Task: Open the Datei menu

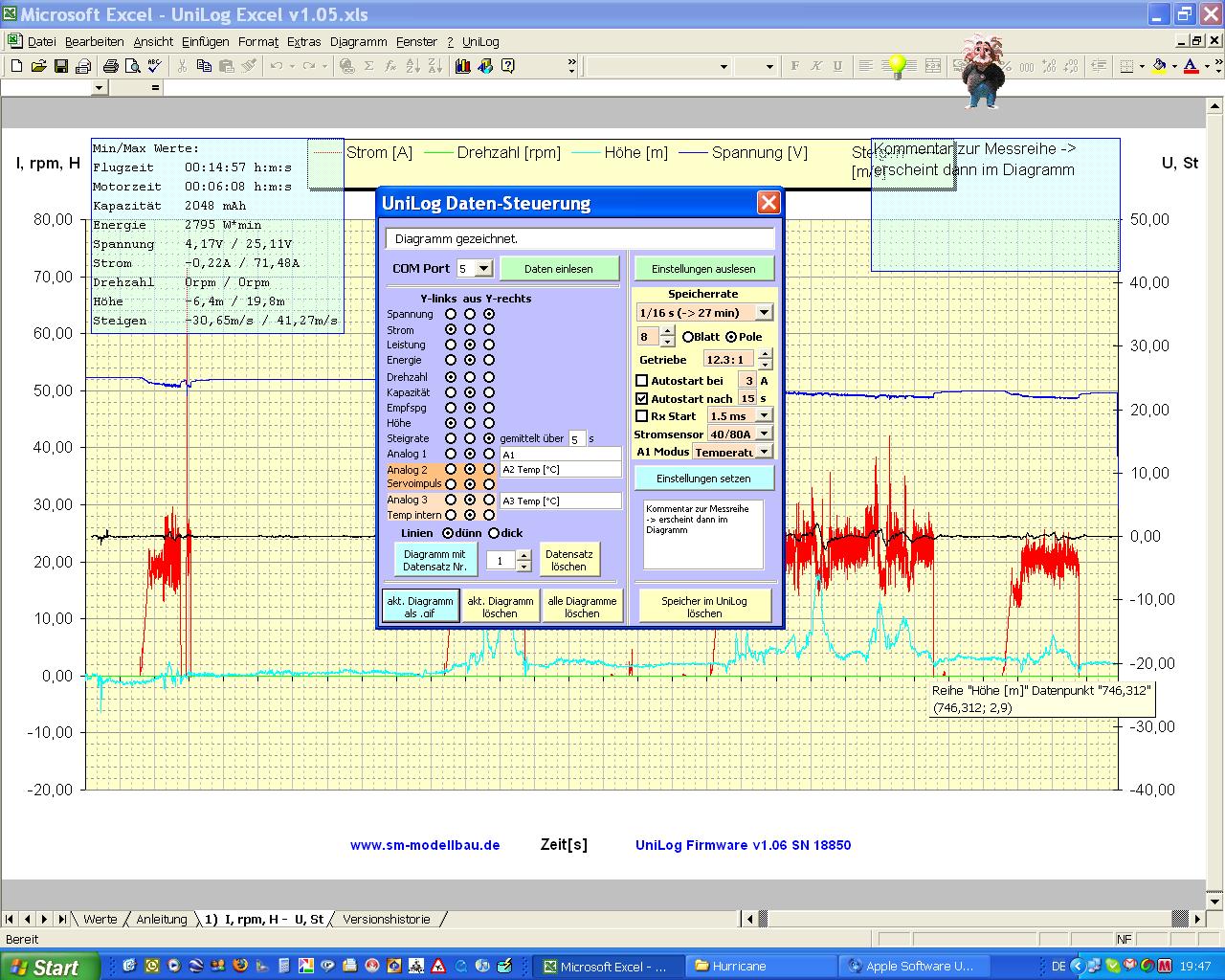Action: [x=41, y=41]
